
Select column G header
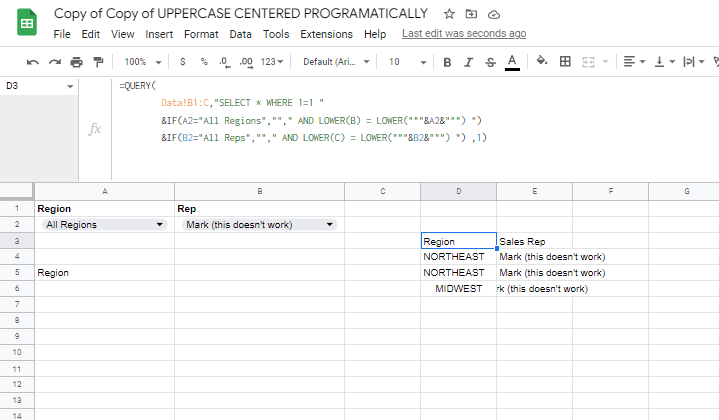tap(686, 192)
